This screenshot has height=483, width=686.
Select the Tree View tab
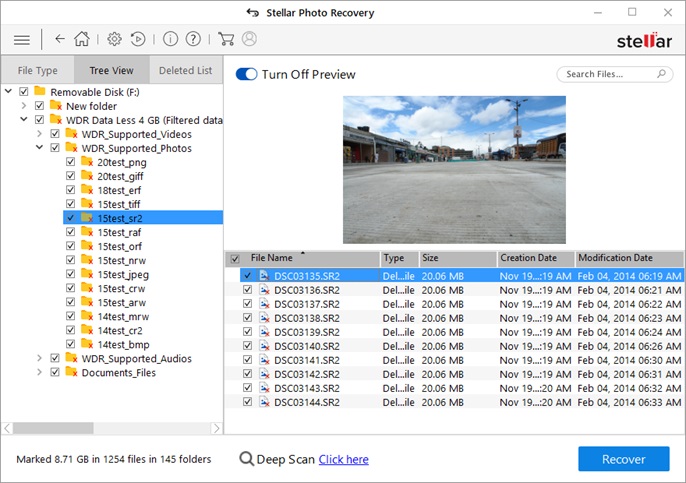112,70
